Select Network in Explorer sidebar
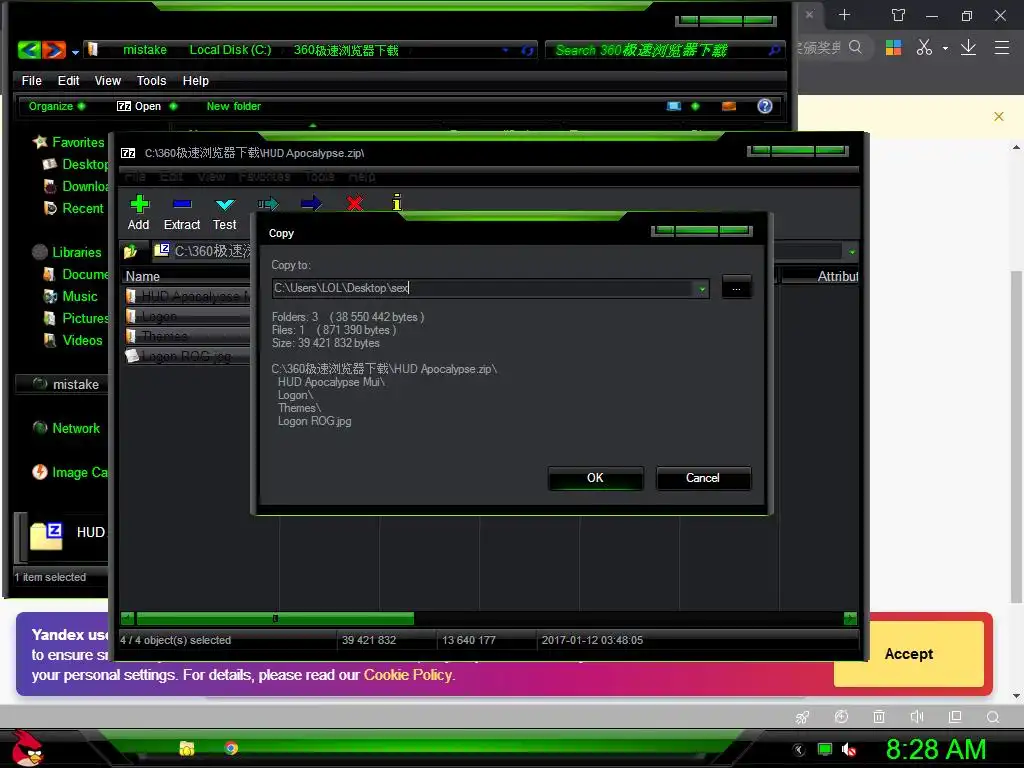1024x768 pixels. pyautogui.click(x=66, y=428)
